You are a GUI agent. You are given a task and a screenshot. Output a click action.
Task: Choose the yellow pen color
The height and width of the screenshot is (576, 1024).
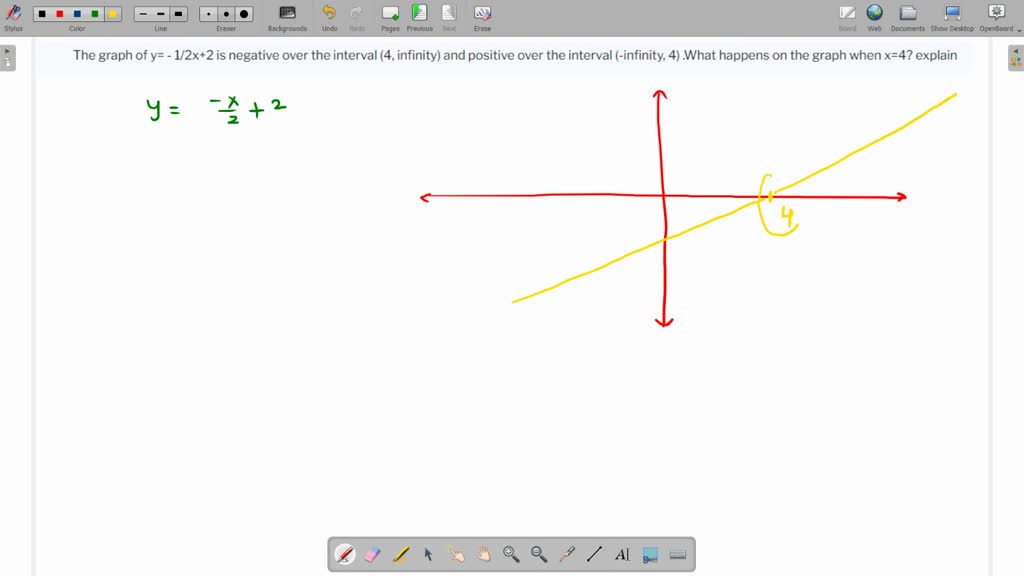pyautogui.click(x=112, y=14)
